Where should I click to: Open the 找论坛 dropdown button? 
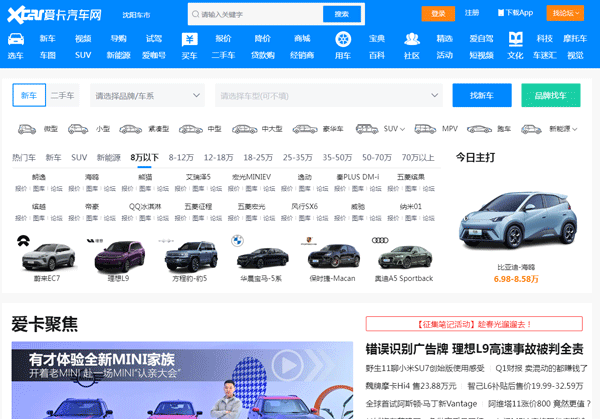point(565,13)
